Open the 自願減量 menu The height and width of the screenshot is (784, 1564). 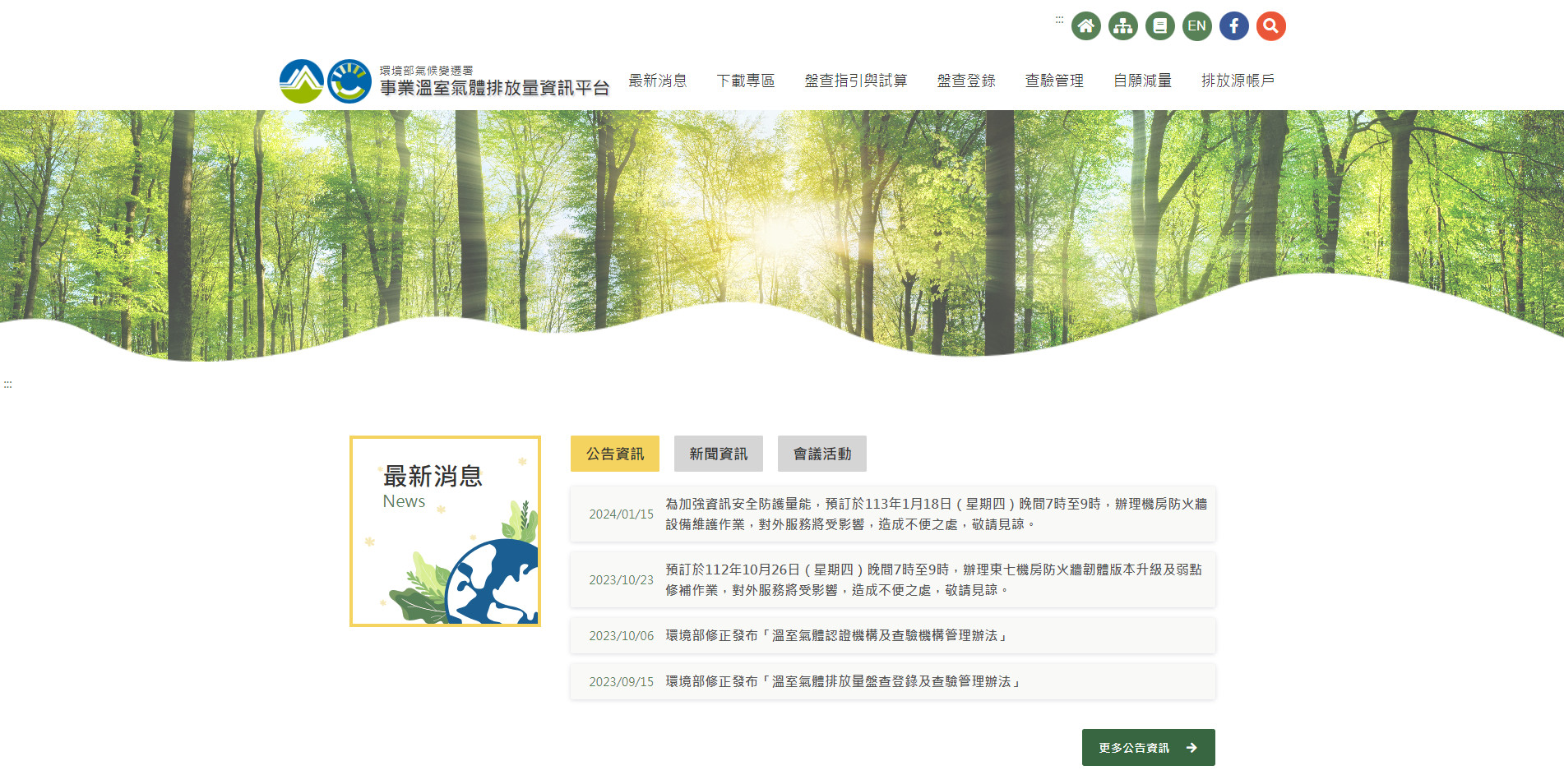coord(1142,81)
